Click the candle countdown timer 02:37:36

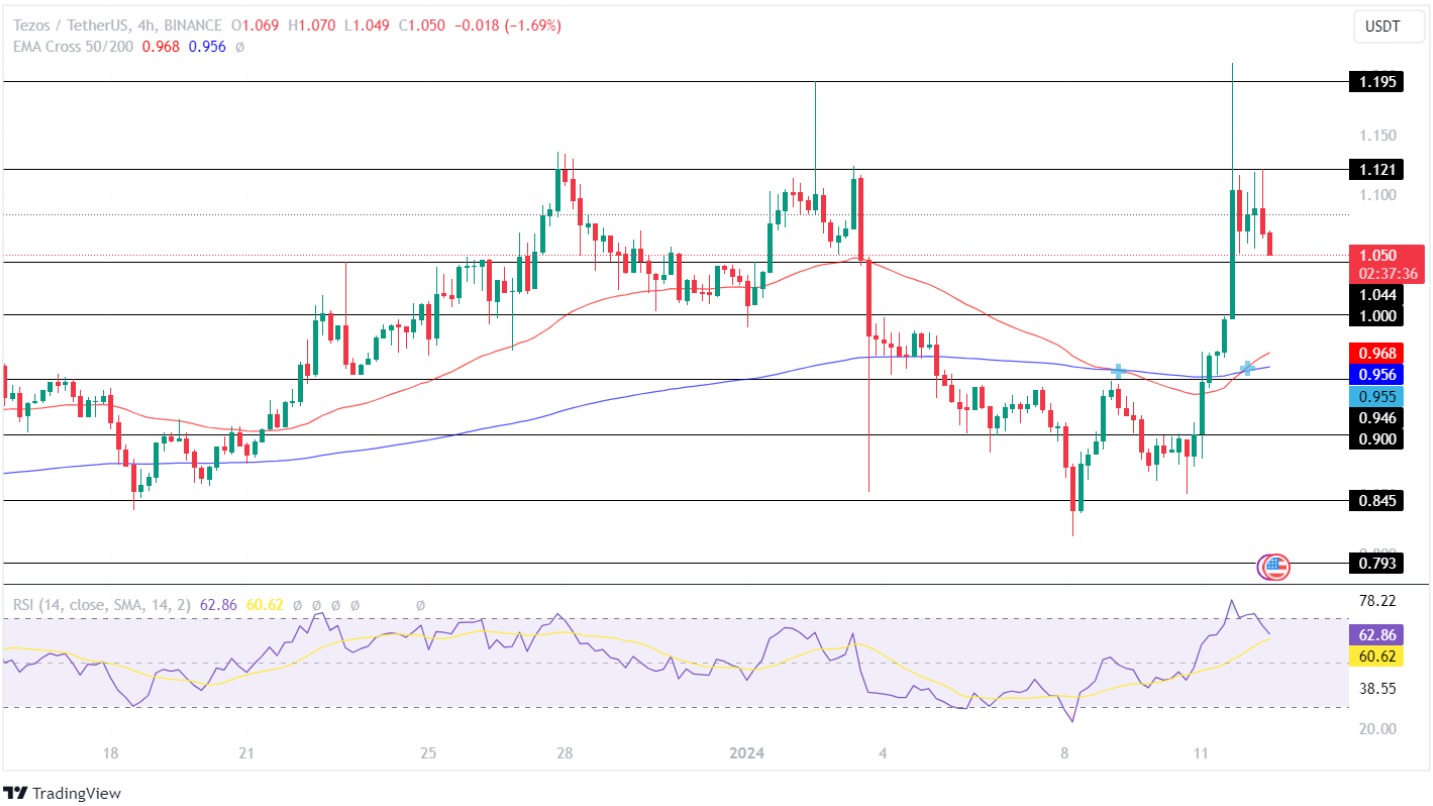[1388, 273]
